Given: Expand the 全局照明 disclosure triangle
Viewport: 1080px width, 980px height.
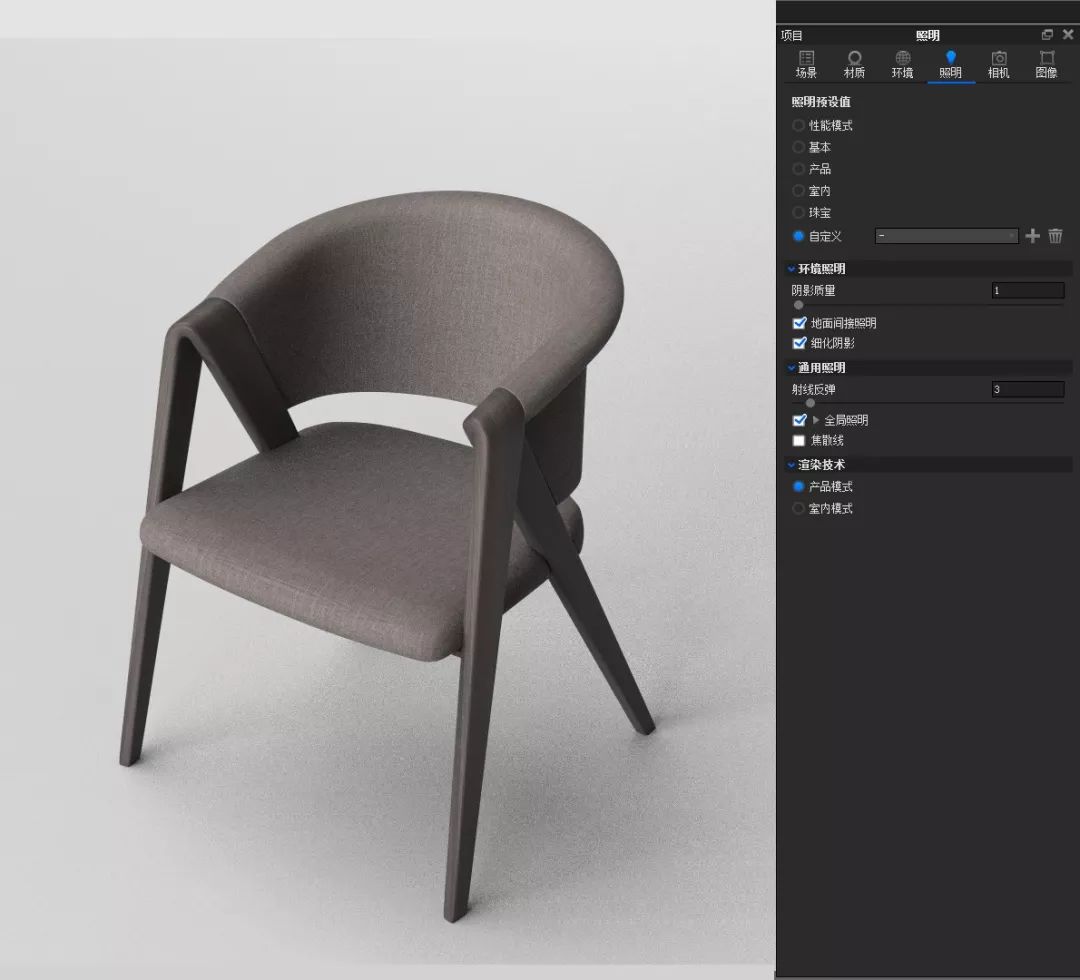Looking at the screenshot, I should coord(816,420).
